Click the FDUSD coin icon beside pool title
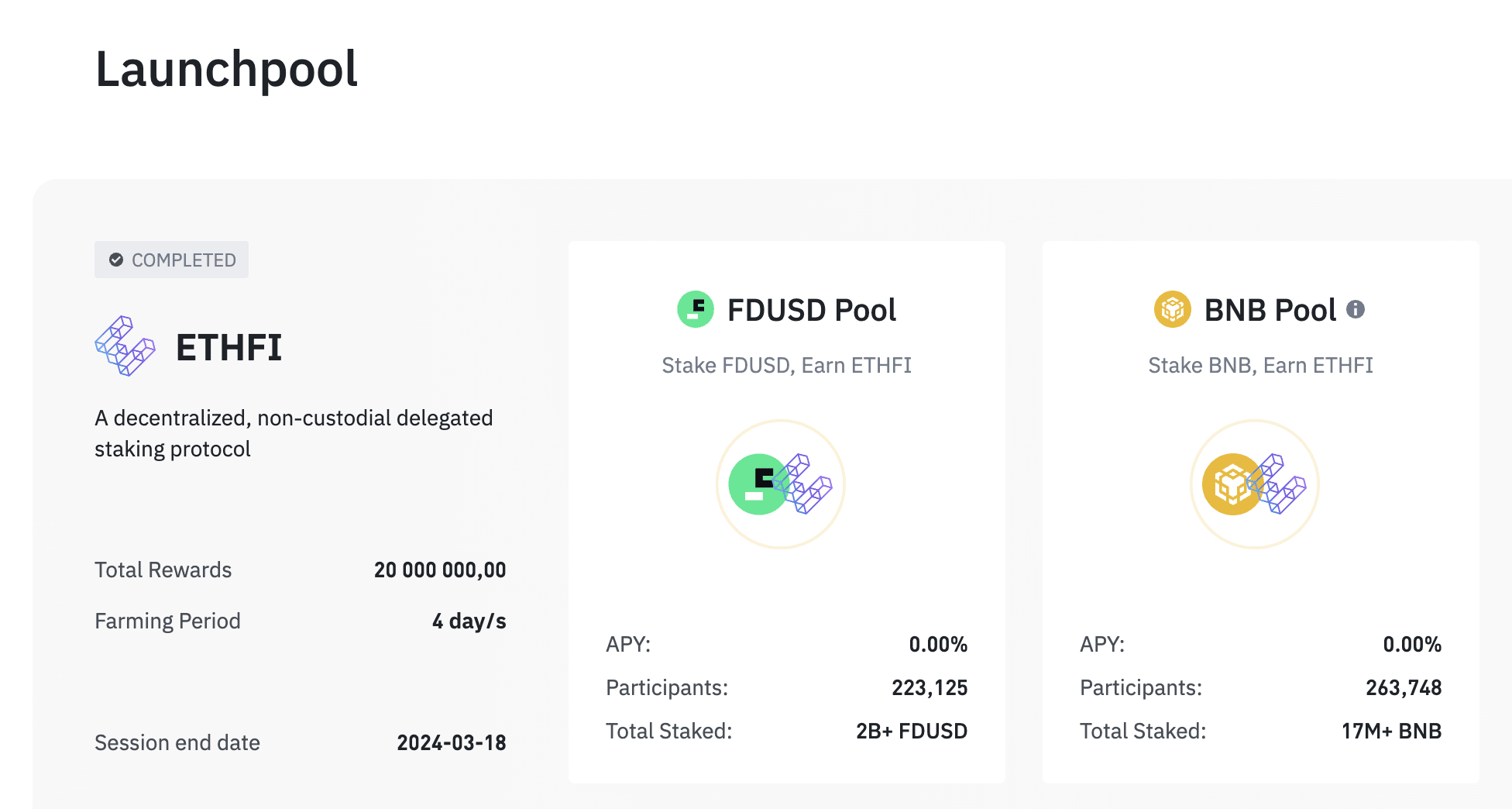Image resolution: width=1512 pixels, height=809 pixels. (x=695, y=310)
